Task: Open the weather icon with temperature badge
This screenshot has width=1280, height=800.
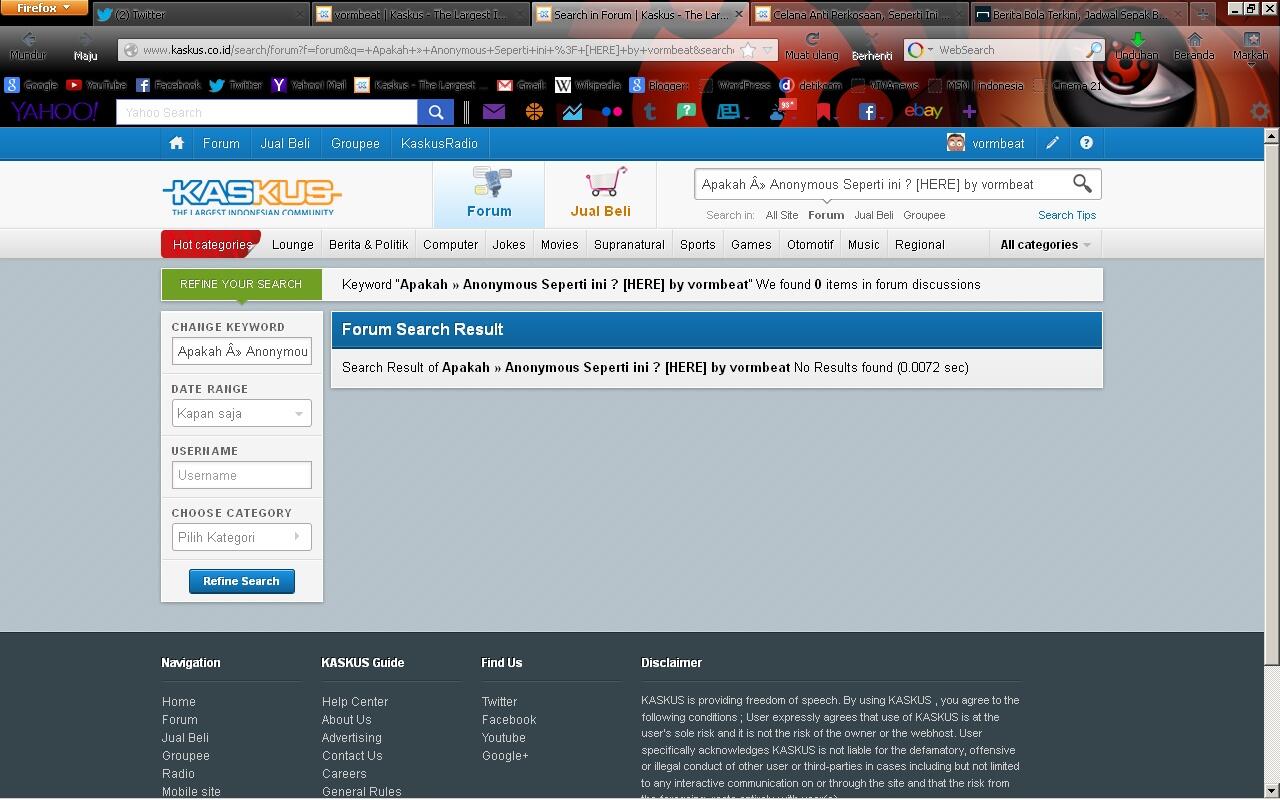Action: coord(781,111)
